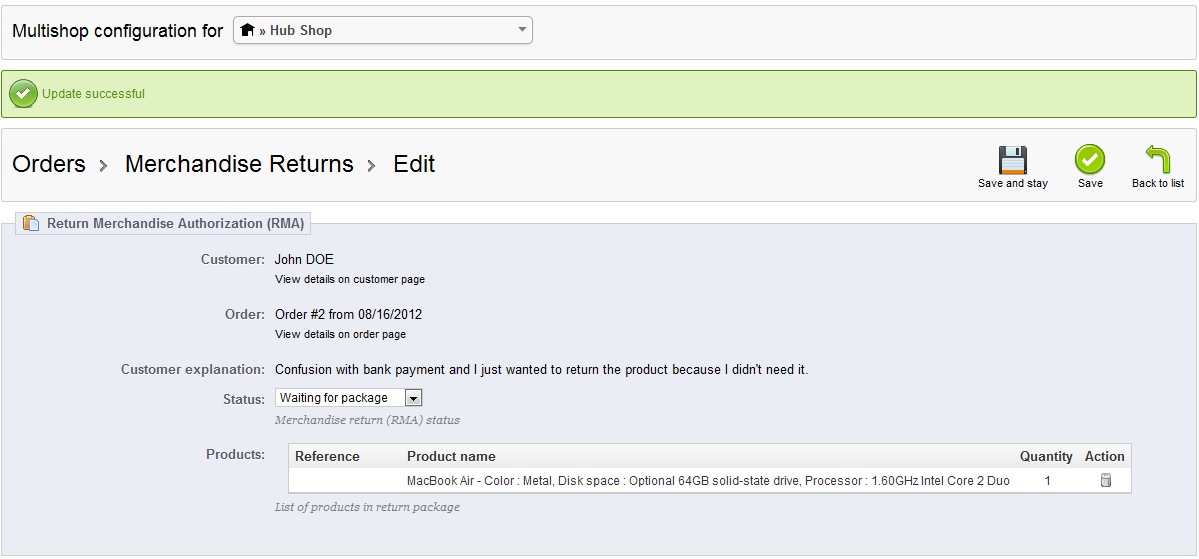Click the green Save checkmark icon
Image resolution: width=1199 pixels, height=559 pixels.
pos(1090,160)
